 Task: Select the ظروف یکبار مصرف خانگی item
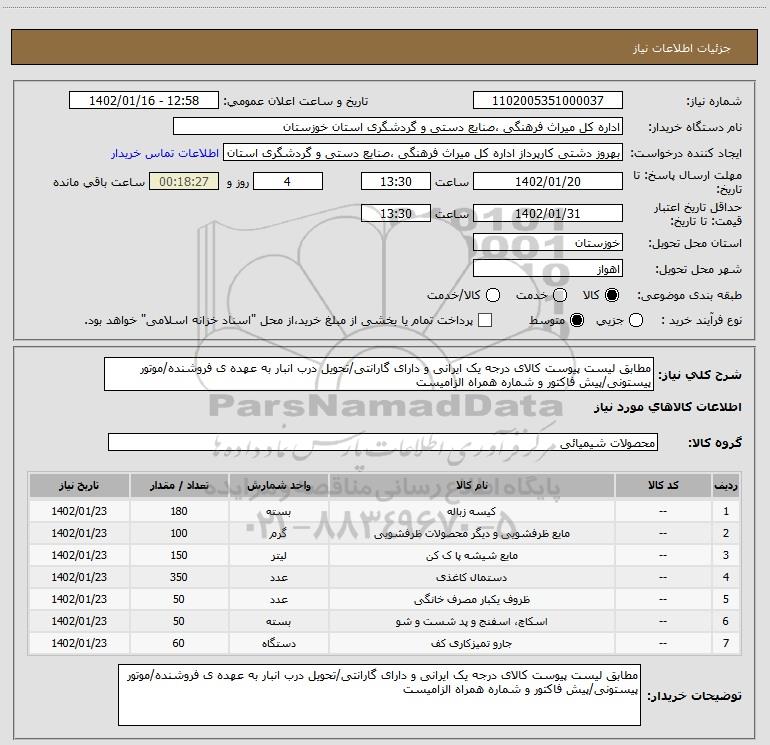click(x=471, y=600)
